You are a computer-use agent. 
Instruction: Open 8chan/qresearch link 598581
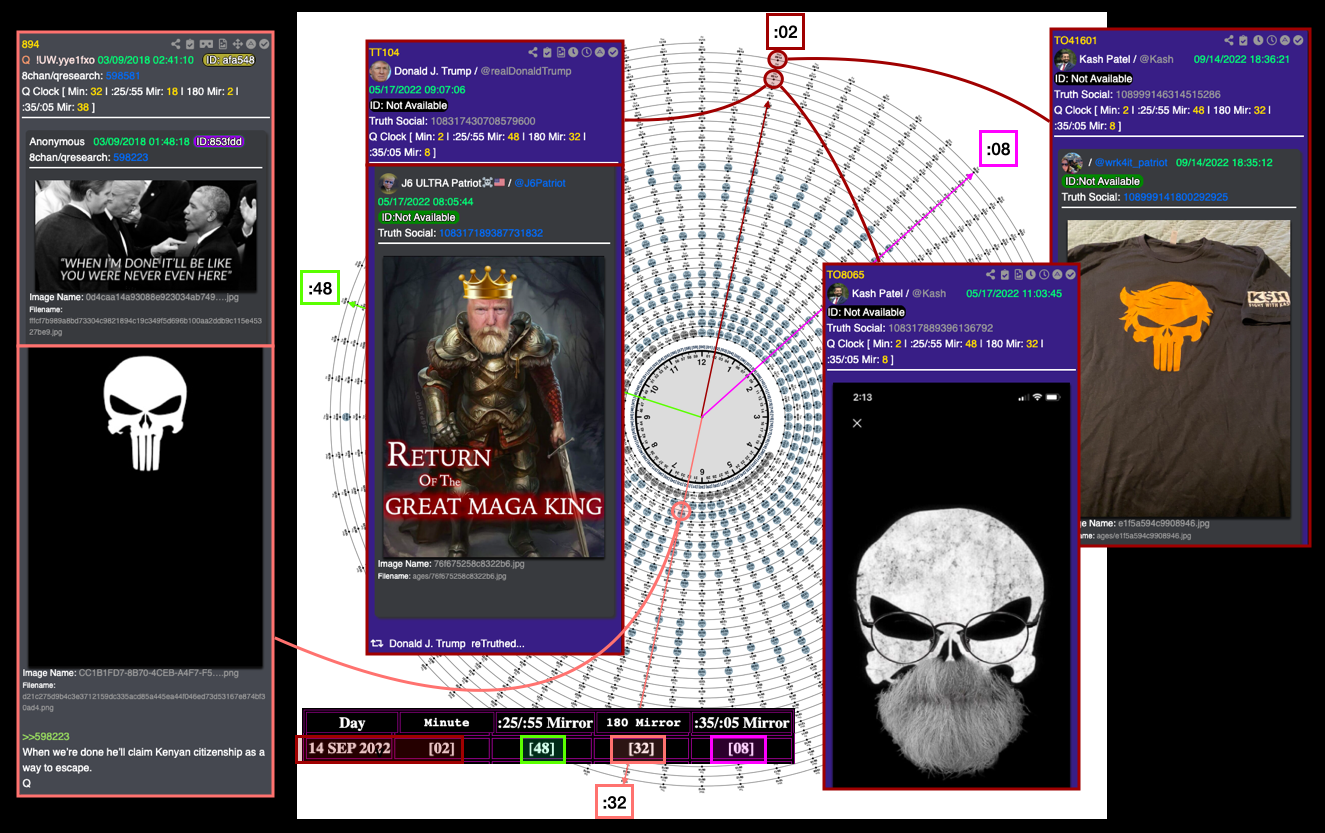(123, 76)
